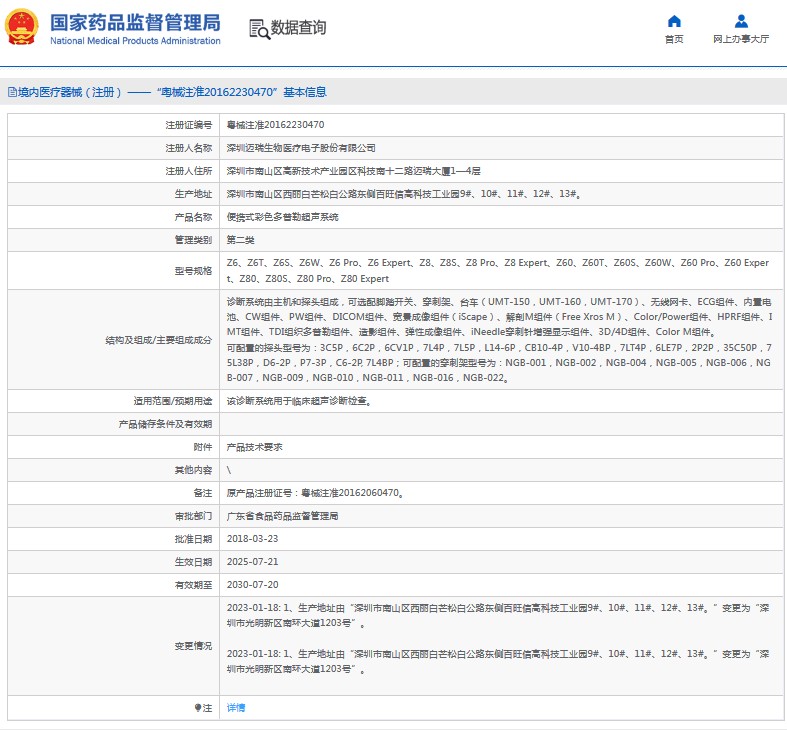Go to 网上办事大厅 text link

click(741, 40)
